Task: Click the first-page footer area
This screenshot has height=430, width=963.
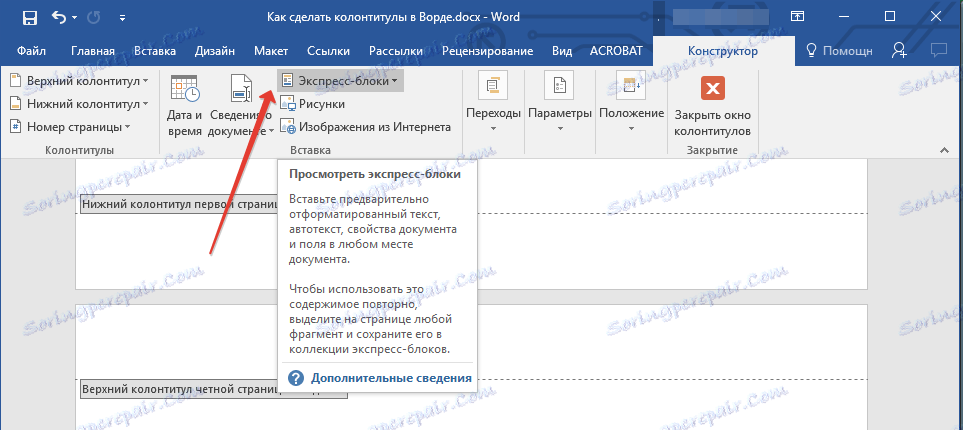Action: [x=471, y=251]
